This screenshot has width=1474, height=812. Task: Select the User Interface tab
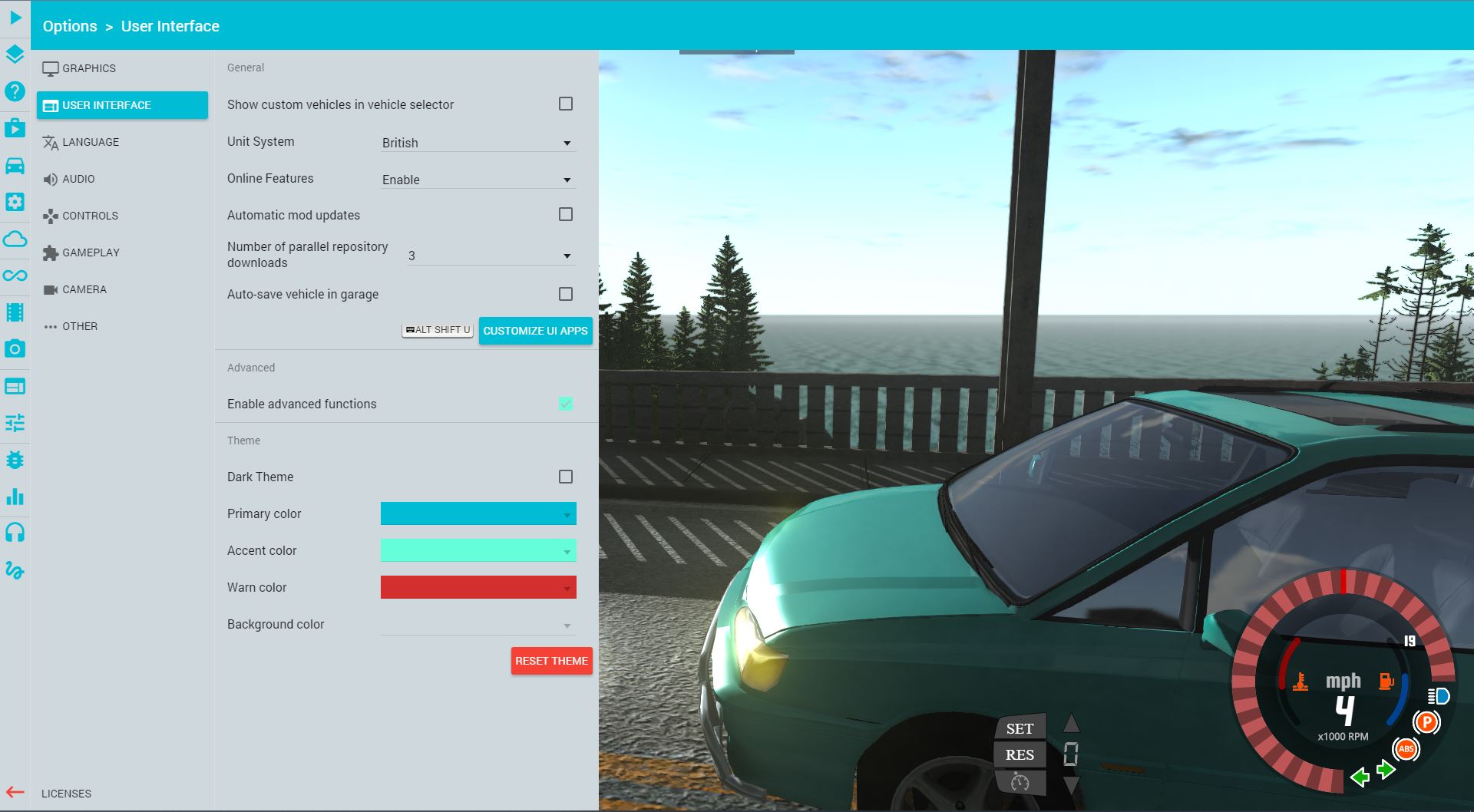point(122,105)
